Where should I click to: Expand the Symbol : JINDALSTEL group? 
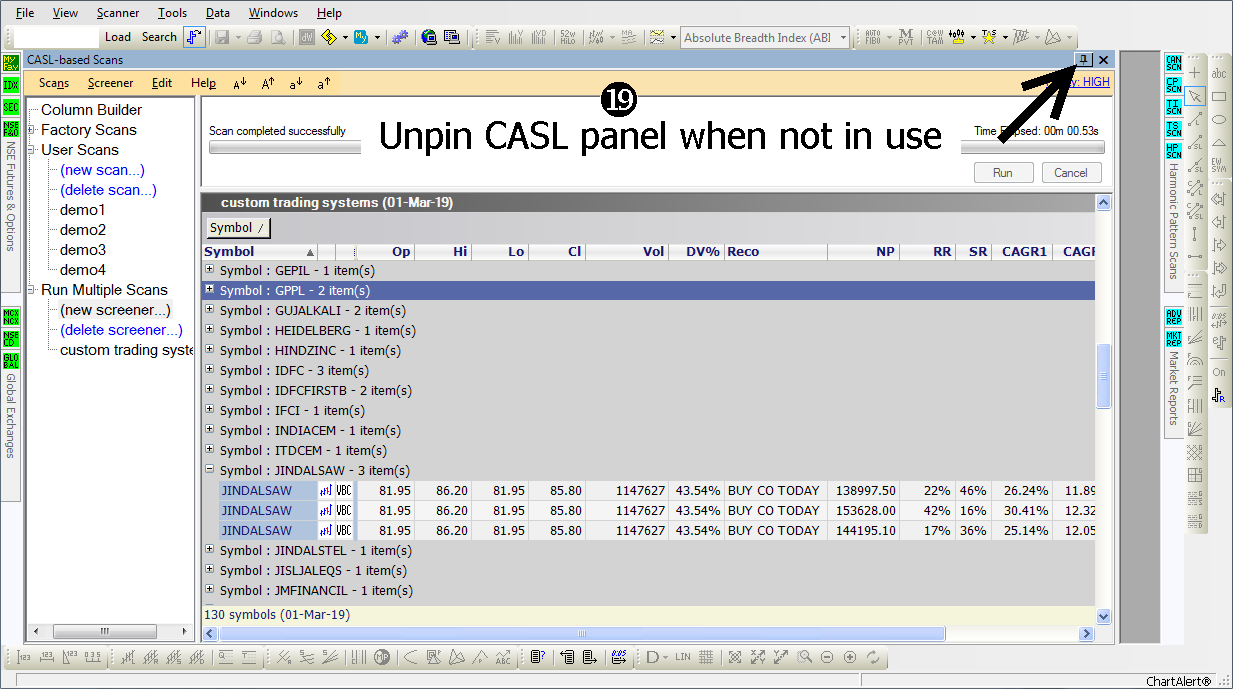click(x=209, y=550)
